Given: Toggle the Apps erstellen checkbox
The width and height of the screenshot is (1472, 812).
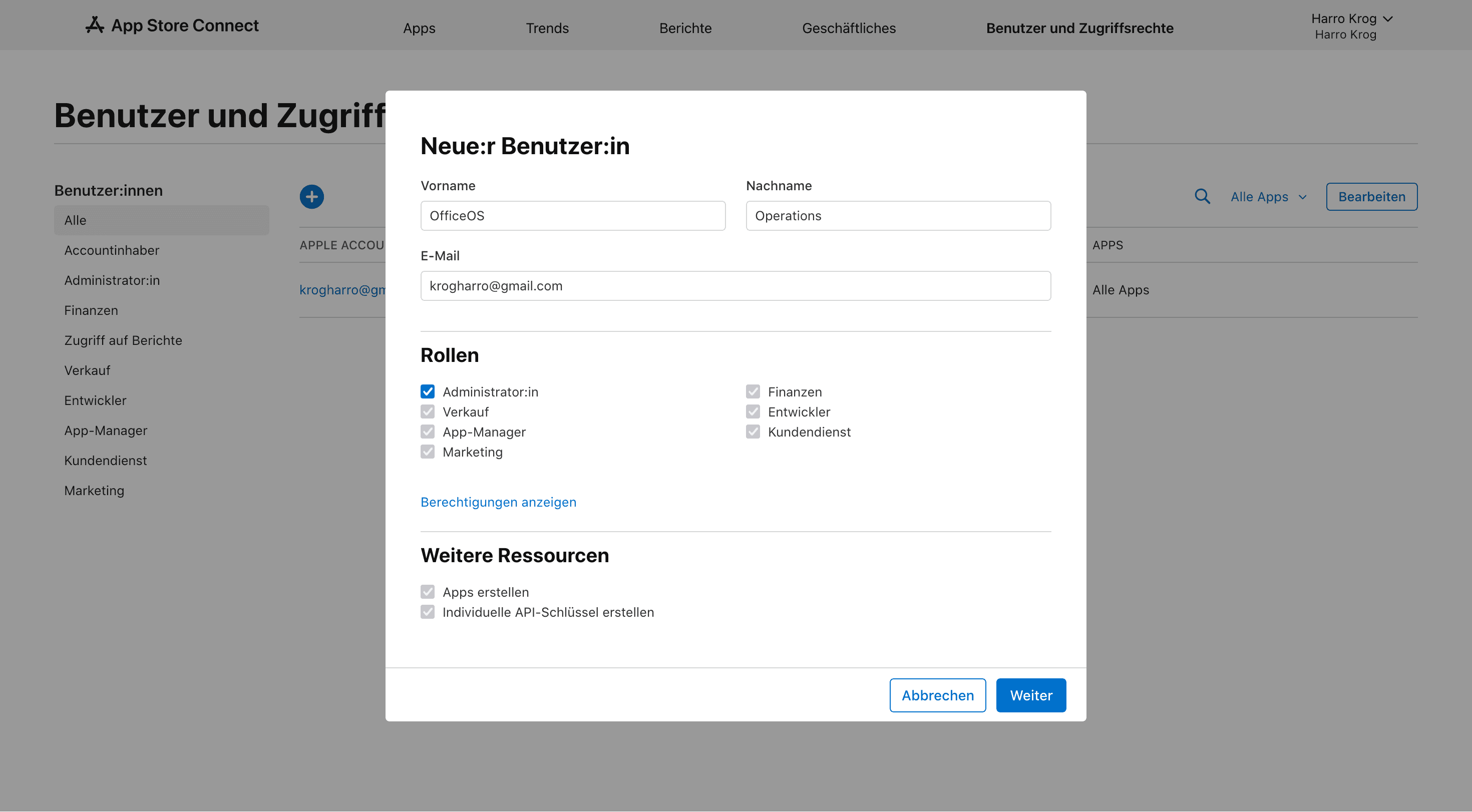Looking at the screenshot, I should click(428, 592).
